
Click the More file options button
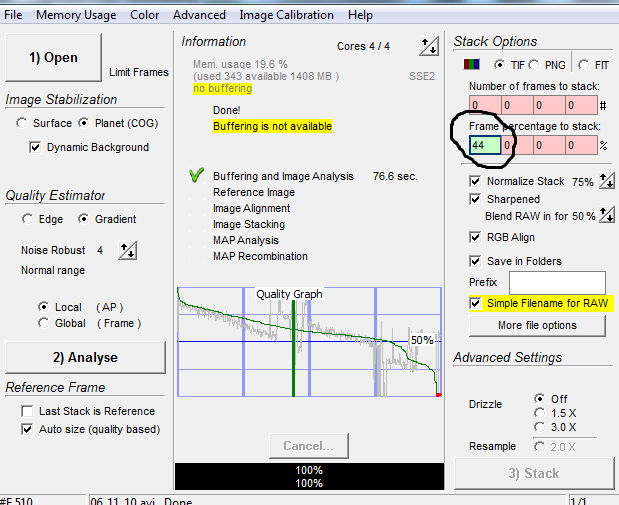(537, 325)
